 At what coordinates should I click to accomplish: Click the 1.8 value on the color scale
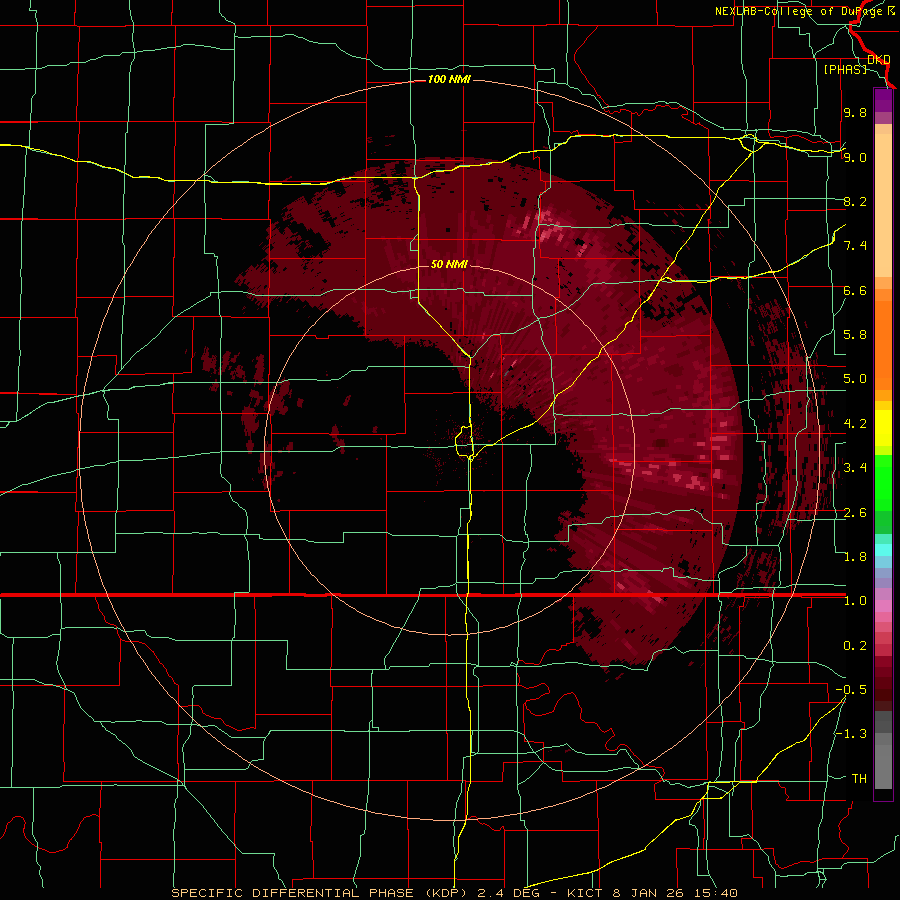(855, 557)
